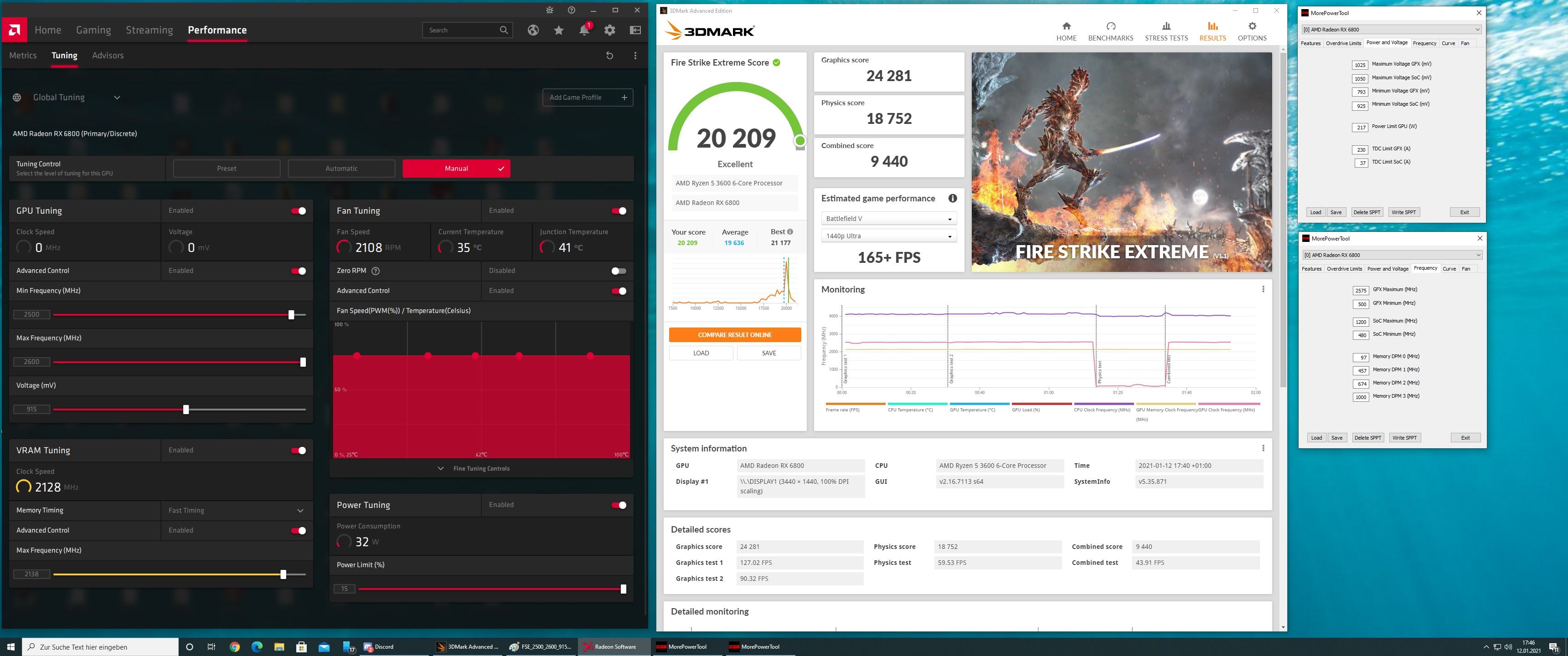Viewport: 1568px width, 656px height.
Task: Show hidden system tray icons
Action: (1486, 647)
